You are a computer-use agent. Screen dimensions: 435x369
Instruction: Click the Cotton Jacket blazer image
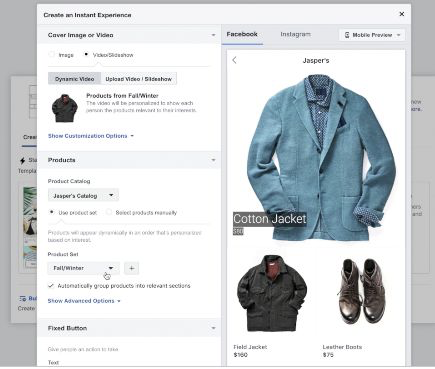pos(321,157)
